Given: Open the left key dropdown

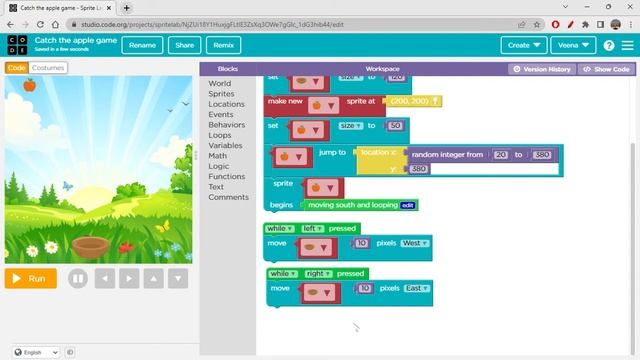Looking at the screenshot, I should (312, 229).
